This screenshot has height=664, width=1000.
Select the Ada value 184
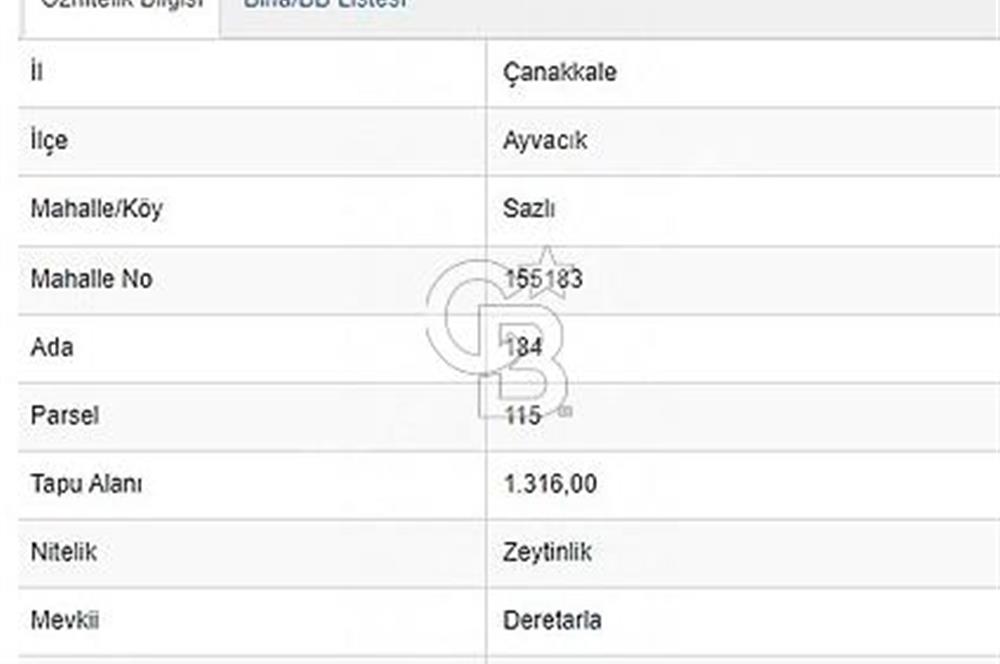coord(523,347)
